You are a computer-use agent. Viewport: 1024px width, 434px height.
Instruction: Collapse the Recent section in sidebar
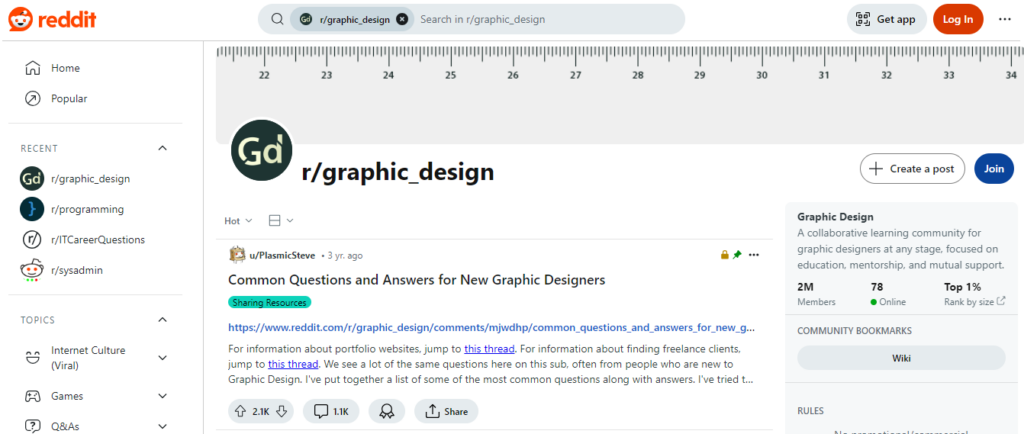pyautogui.click(x=163, y=148)
